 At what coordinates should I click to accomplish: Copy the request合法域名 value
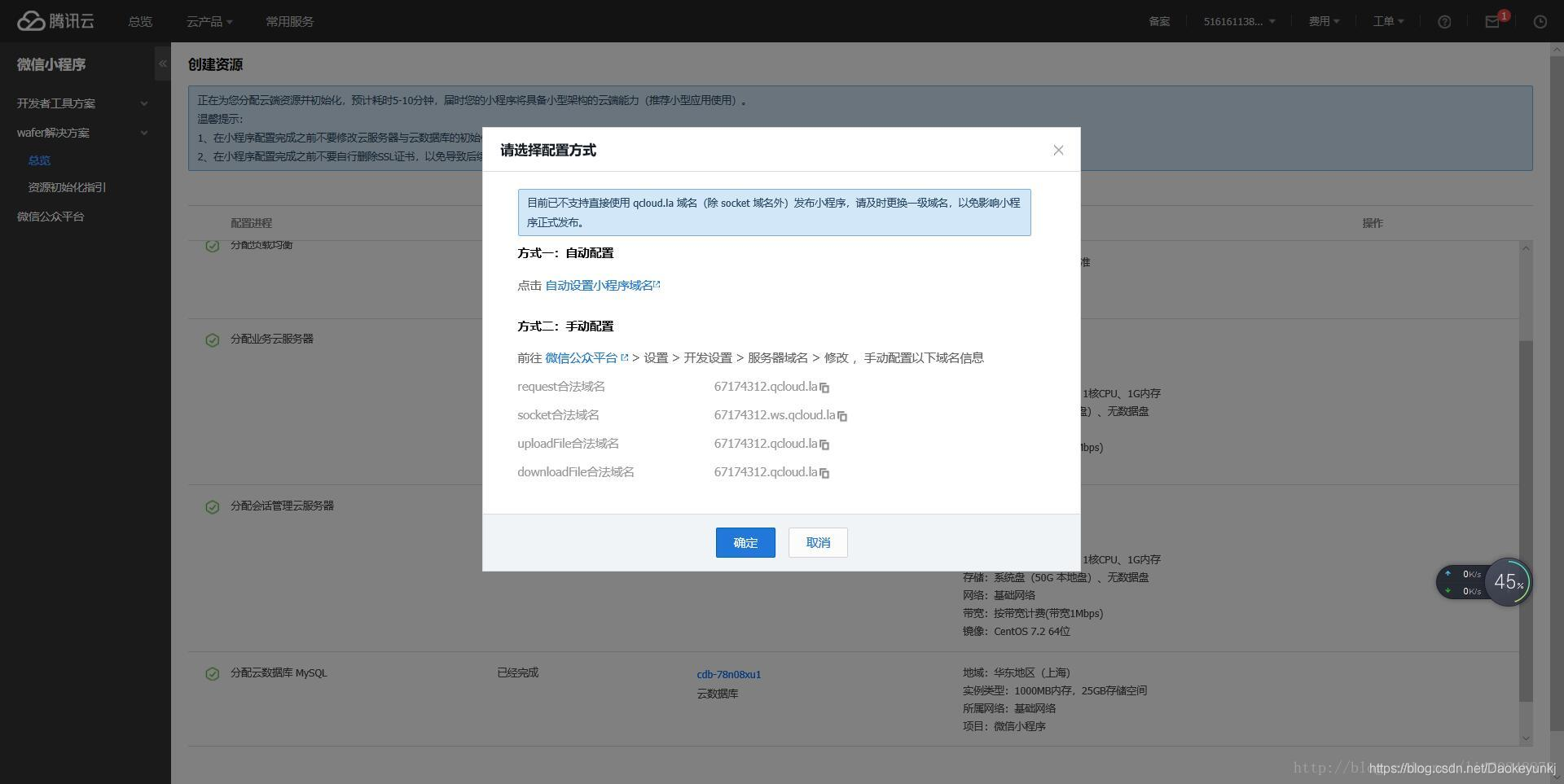tap(824, 388)
